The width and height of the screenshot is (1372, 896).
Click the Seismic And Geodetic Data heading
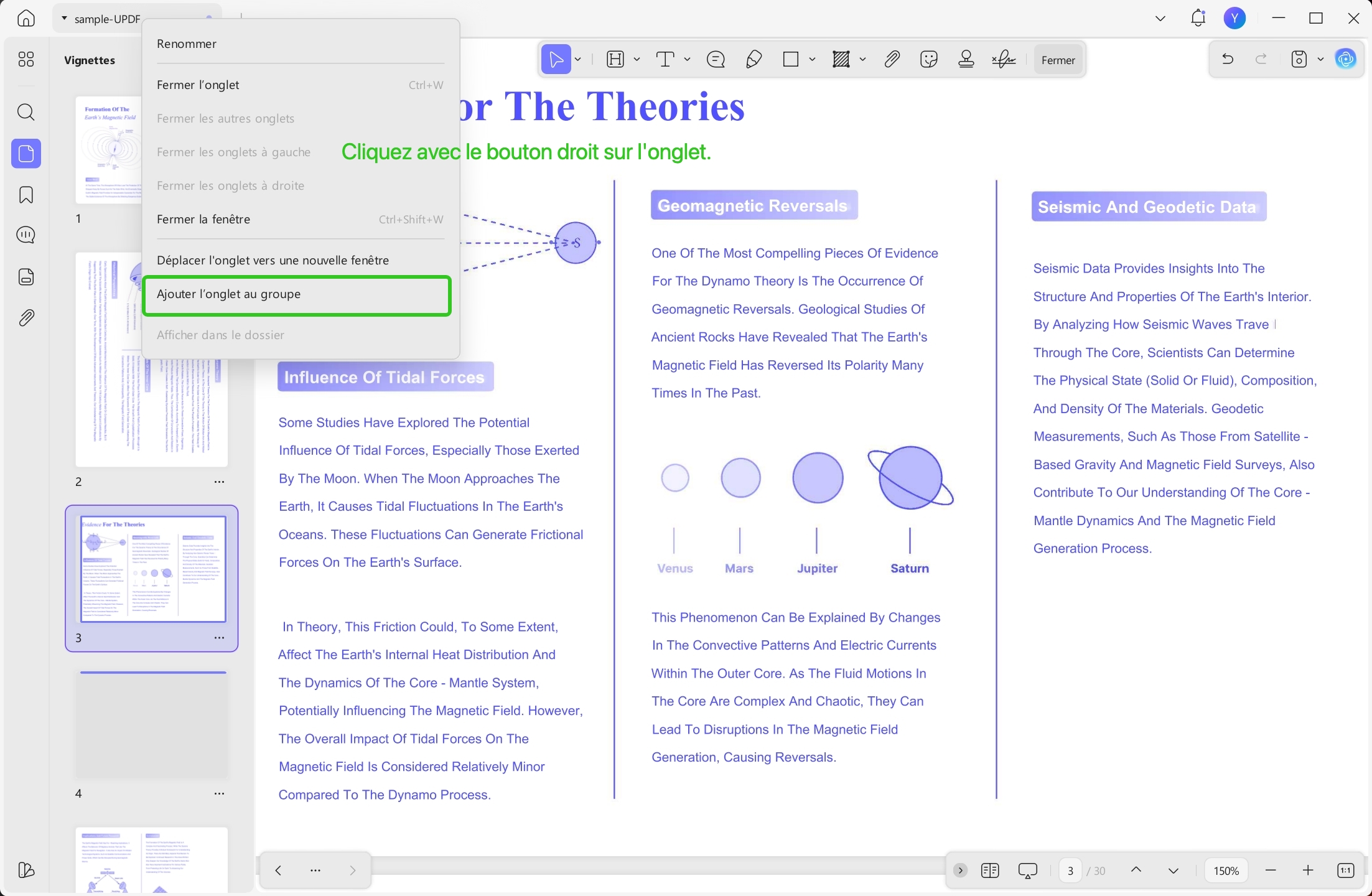point(1148,207)
